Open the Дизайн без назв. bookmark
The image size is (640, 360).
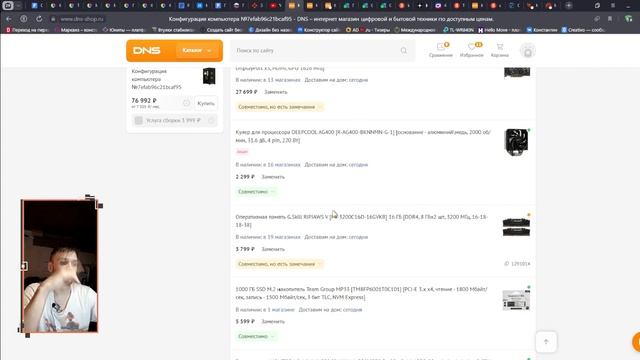[269, 30]
